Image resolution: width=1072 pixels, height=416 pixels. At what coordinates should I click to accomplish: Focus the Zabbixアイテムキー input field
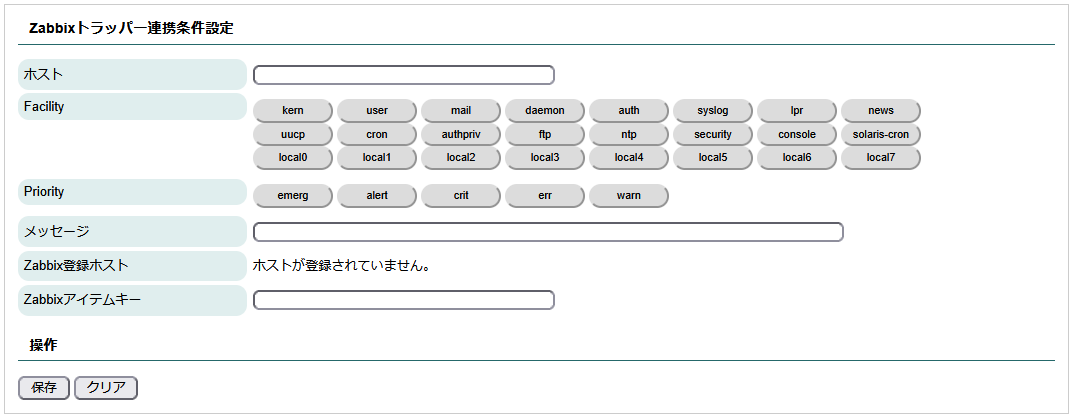[x=403, y=300]
